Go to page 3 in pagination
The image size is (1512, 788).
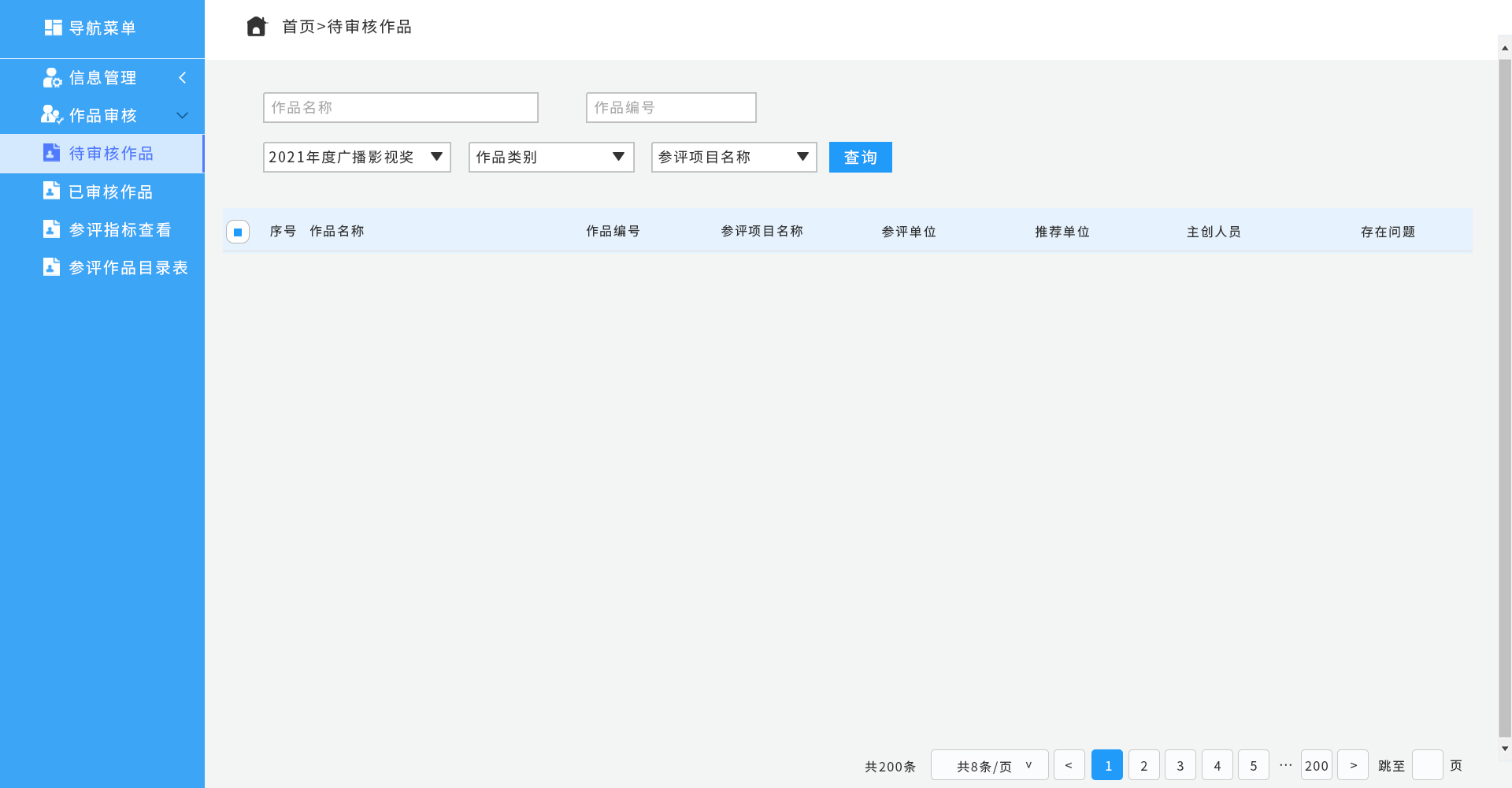point(1180,765)
